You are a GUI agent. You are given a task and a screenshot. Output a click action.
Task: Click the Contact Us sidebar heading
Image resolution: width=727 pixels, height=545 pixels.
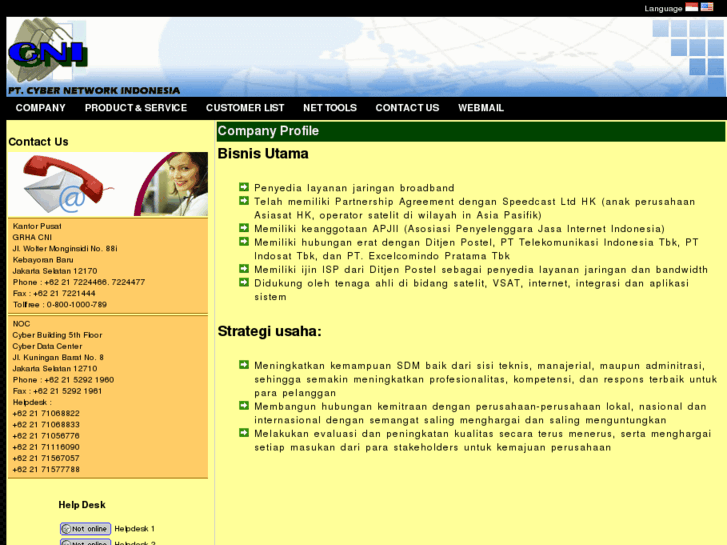click(x=38, y=142)
